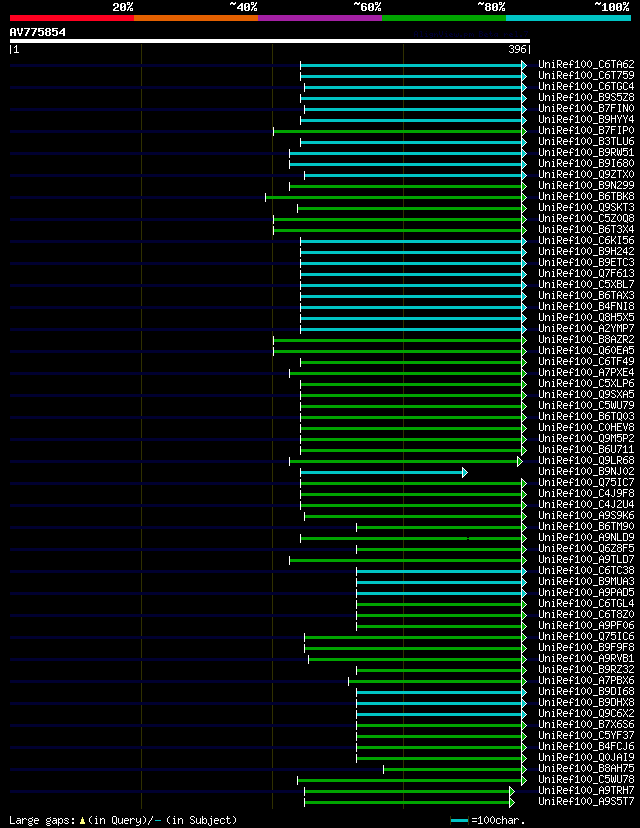Choose the UniRef100_Q75IC7 entry
This screenshot has height=828, width=640.
point(586,483)
